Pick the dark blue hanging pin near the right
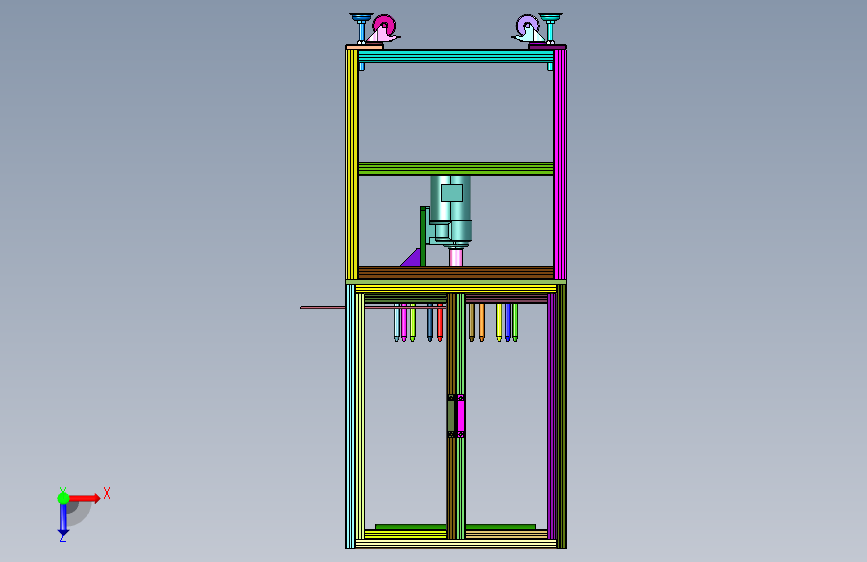The image size is (867, 562). 508,322
